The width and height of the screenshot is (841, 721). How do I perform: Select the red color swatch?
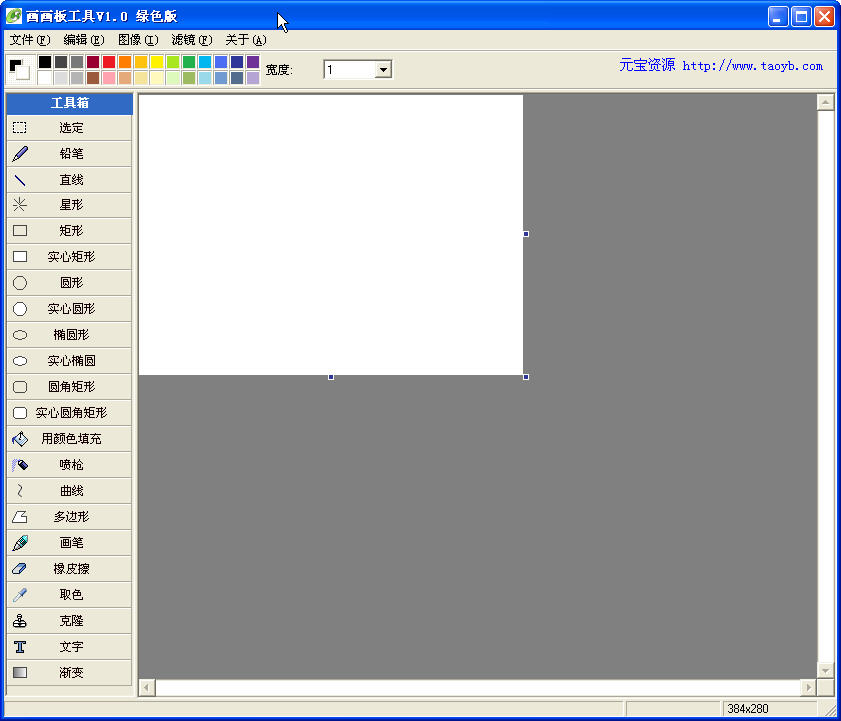(107, 61)
